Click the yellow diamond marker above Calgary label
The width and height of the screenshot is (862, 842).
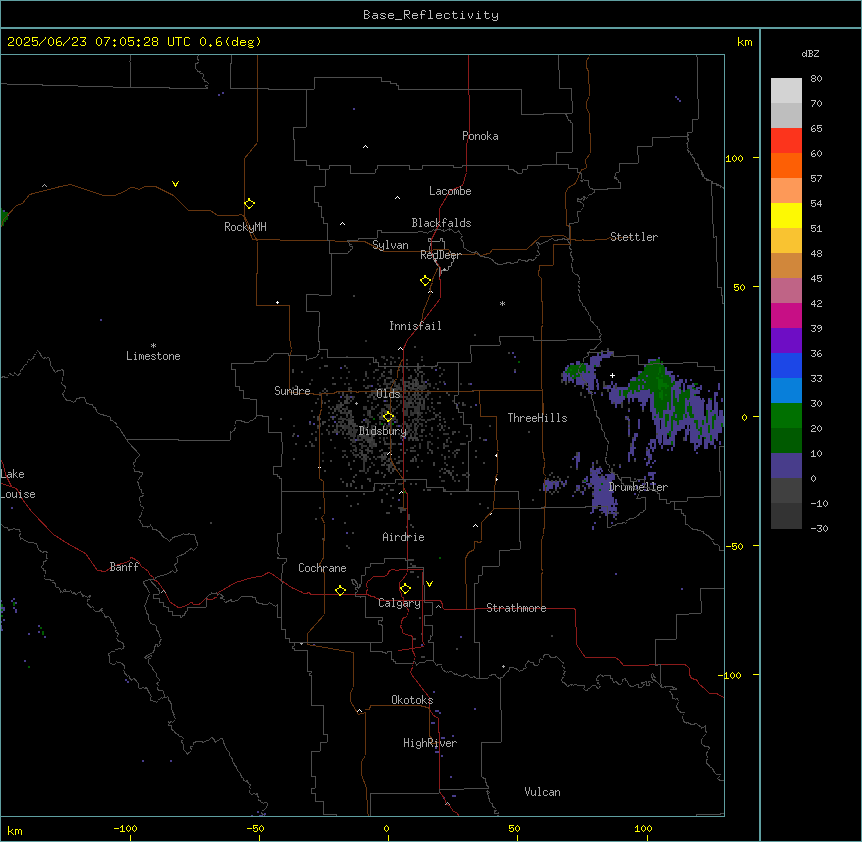(x=405, y=589)
